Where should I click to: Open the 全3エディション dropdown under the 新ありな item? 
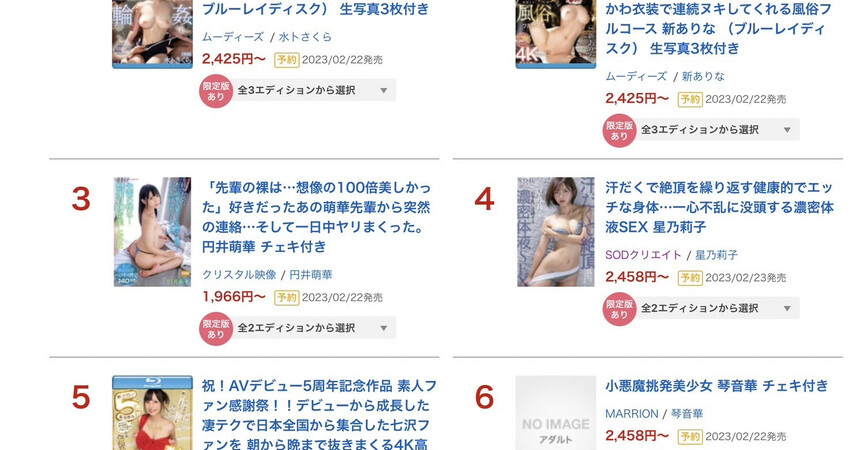click(x=718, y=130)
